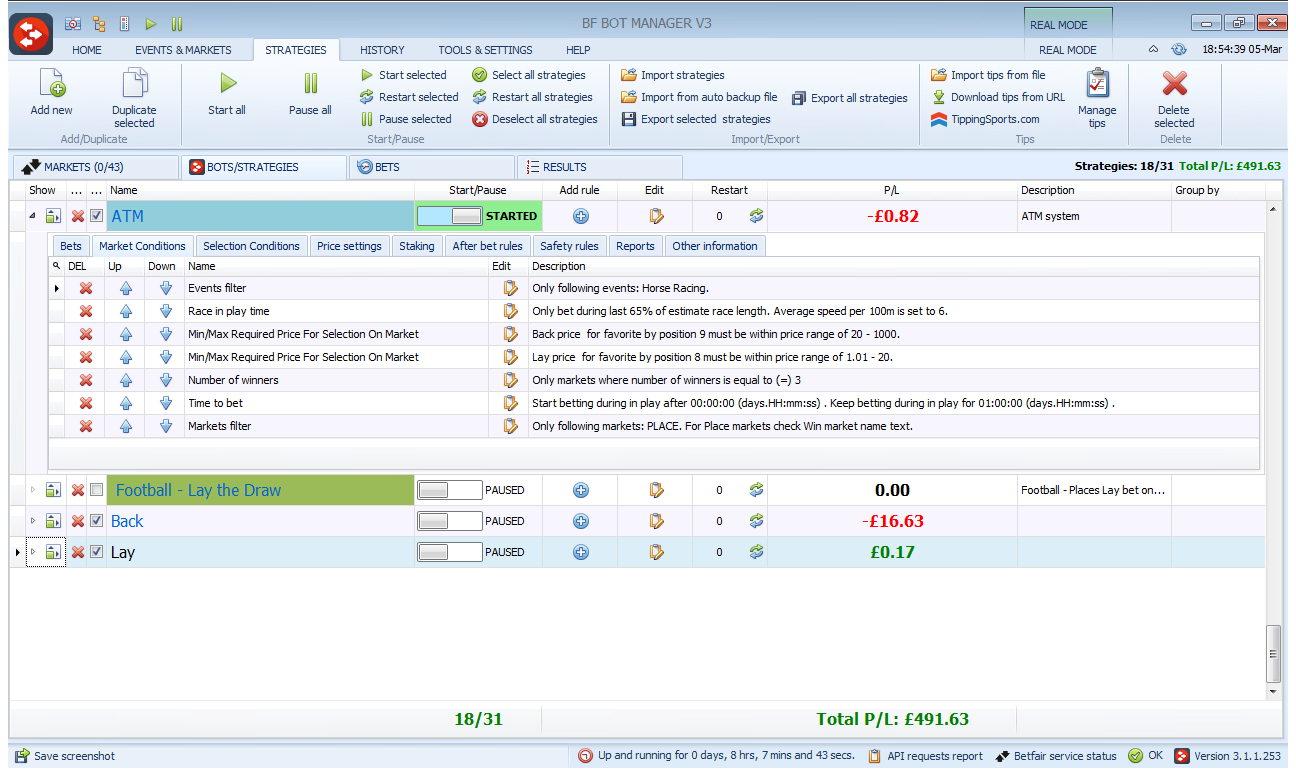This screenshot has height=776, width=1296.
Task: Switch to the BETS tab
Action: [432, 167]
